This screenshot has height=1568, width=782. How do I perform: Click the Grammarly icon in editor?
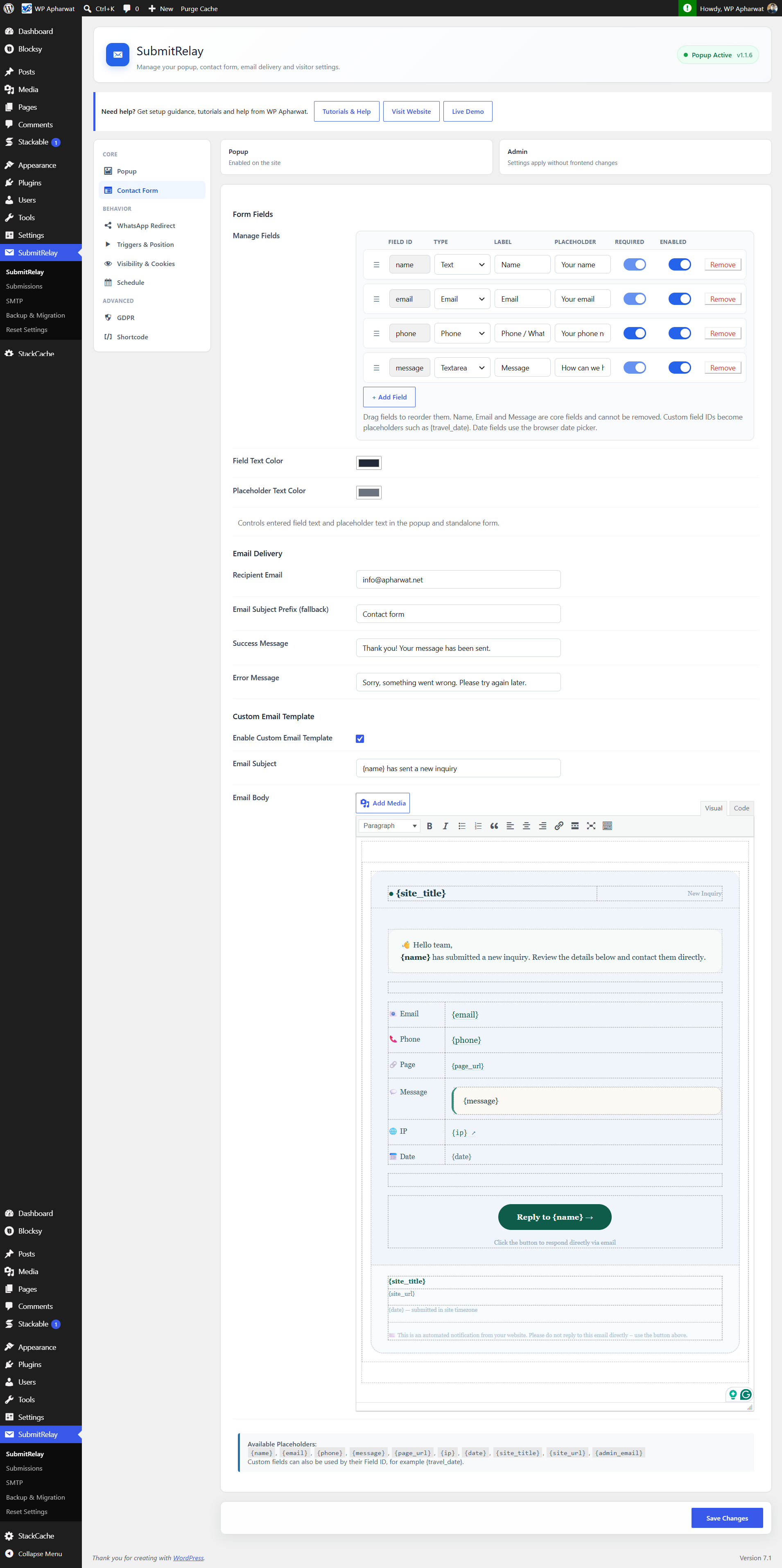(x=746, y=1394)
